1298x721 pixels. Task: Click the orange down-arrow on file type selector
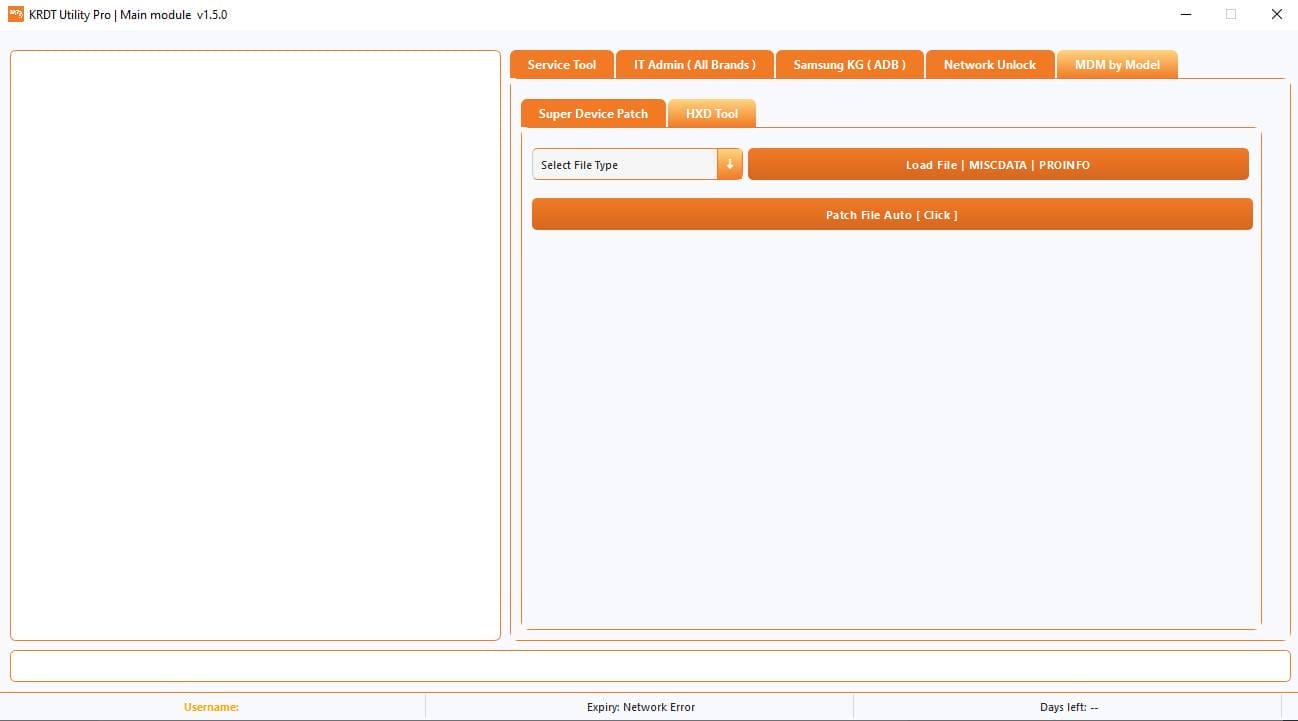(x=730, y=164)
